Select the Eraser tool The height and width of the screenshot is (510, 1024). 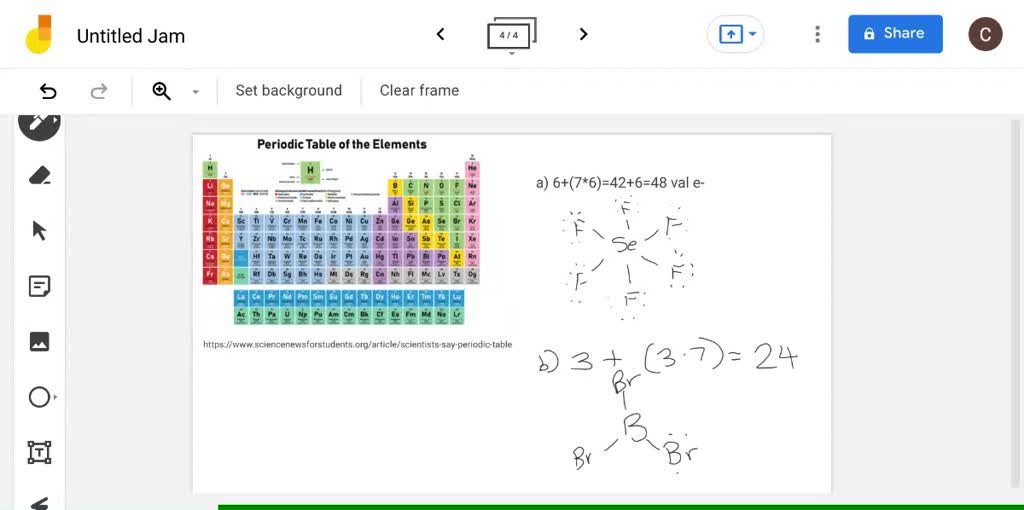(39, 175)
